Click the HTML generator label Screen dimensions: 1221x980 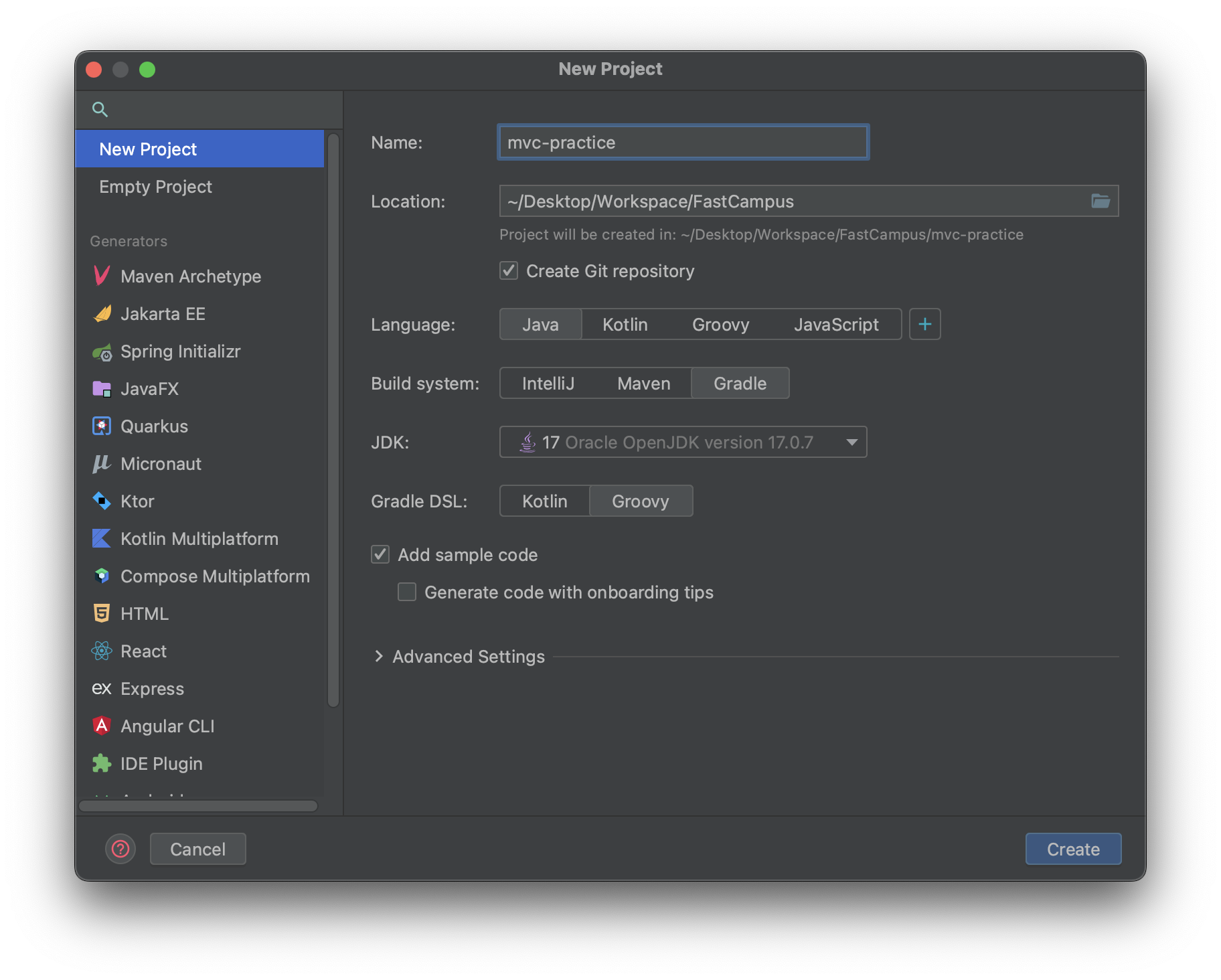145,613
